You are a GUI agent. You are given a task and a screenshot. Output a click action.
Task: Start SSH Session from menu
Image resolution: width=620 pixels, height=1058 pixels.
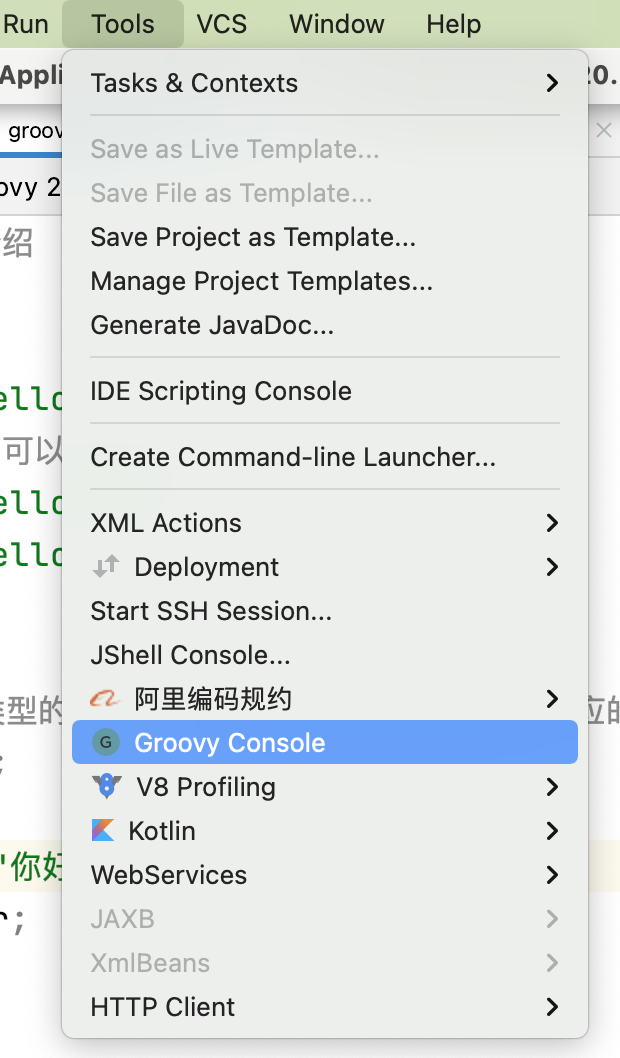coord(211,611)
